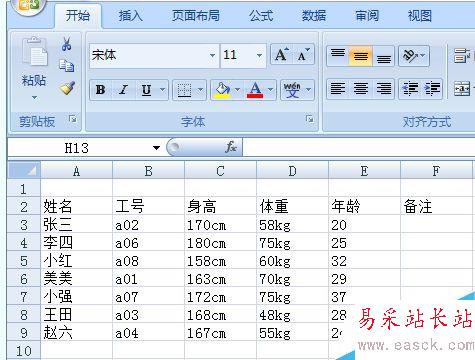Increase font size with large A
Viewport: 475px width, 360px height.
tap(281, 55)
